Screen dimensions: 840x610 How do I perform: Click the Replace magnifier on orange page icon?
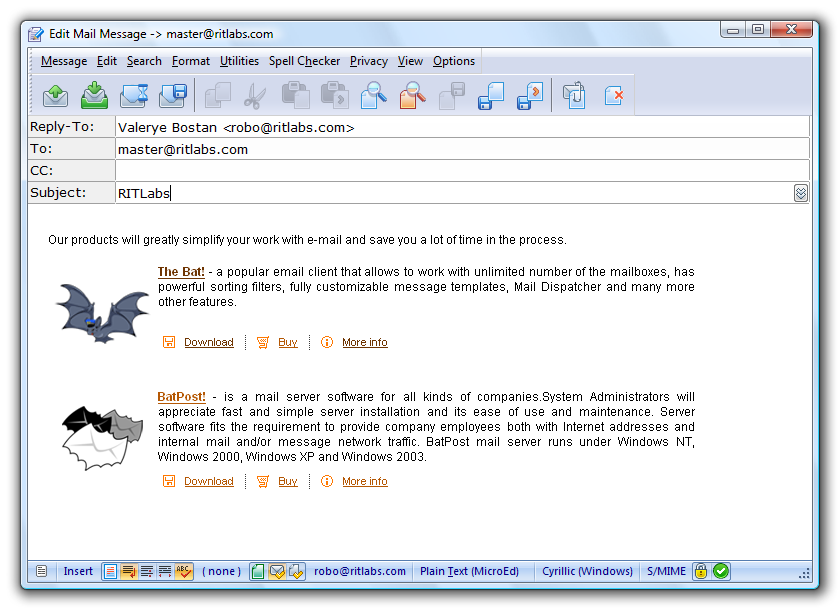pos(412,95)
